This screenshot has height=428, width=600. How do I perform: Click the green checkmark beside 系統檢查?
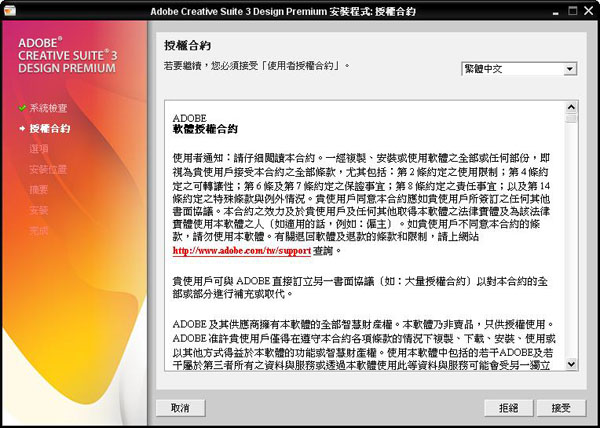click(x=22, y=108)
